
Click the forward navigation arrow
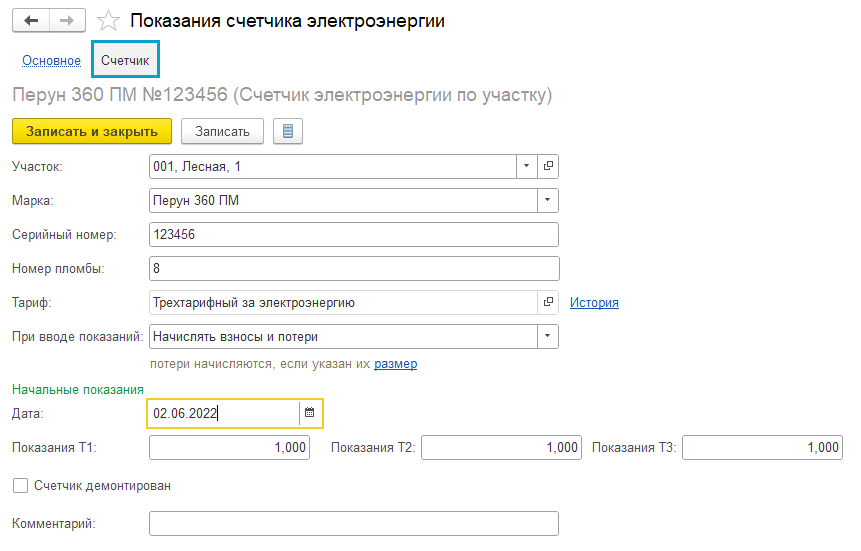coord(67,21)
